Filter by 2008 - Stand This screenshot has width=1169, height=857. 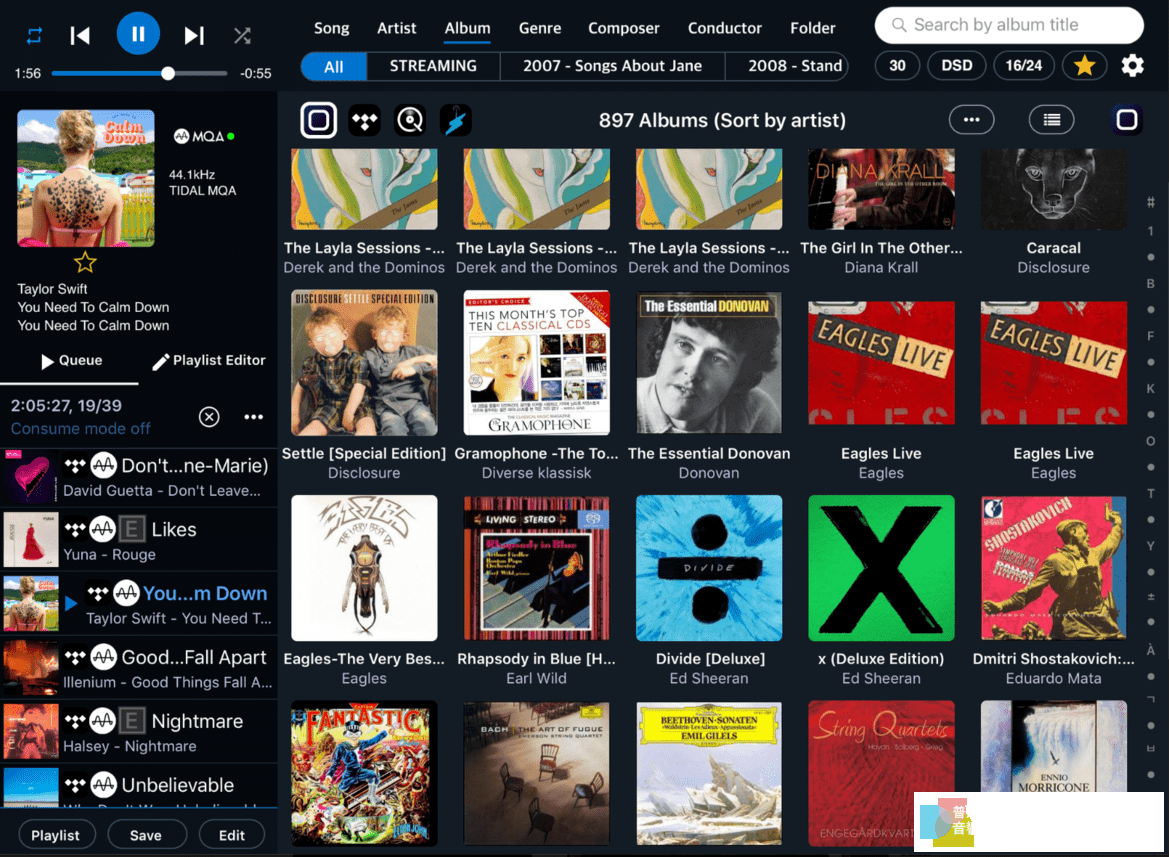click(x=787, y=66)
